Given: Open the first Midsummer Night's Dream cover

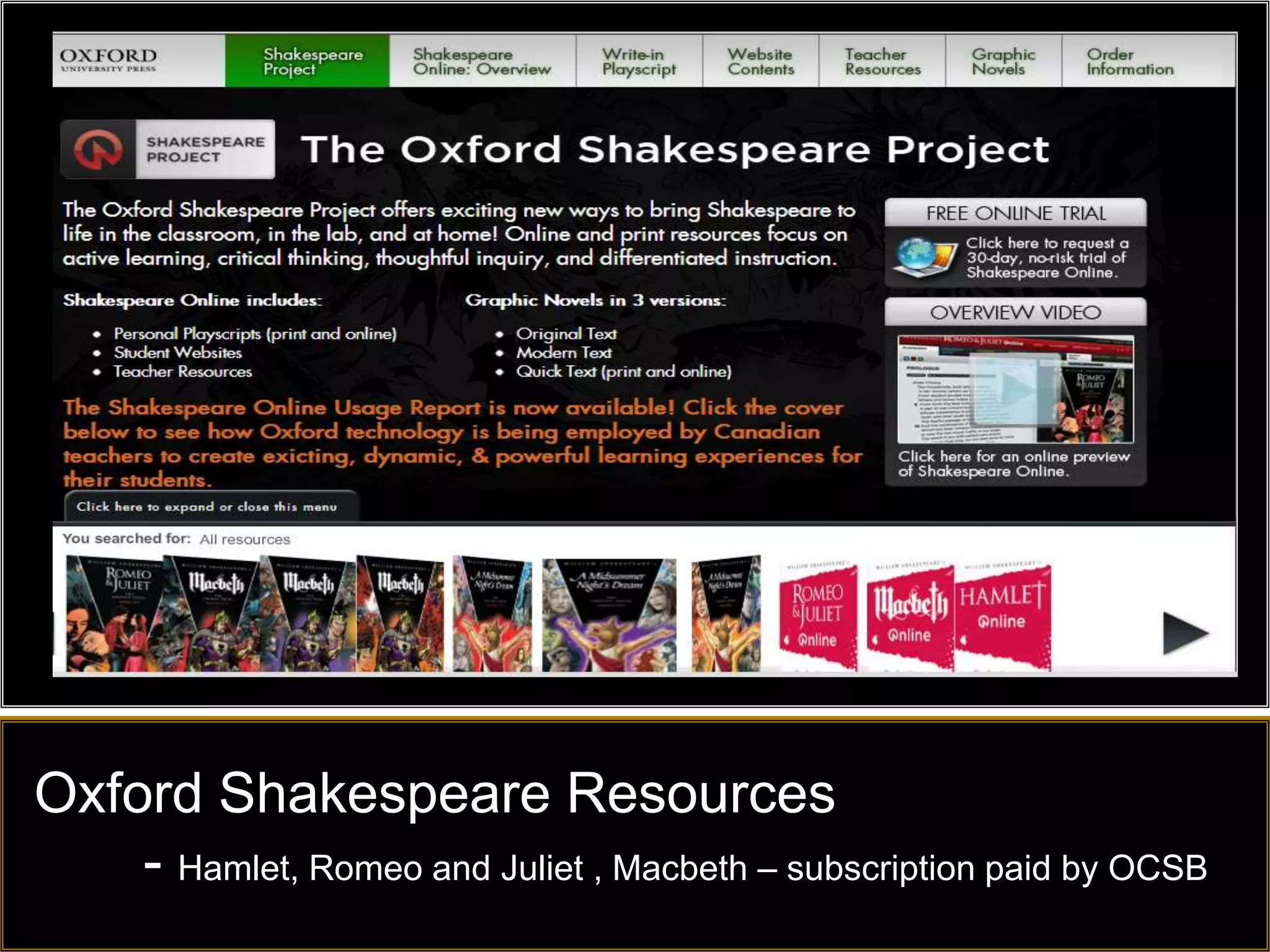Looking at the screenshot, I should [x=492, y=614].
